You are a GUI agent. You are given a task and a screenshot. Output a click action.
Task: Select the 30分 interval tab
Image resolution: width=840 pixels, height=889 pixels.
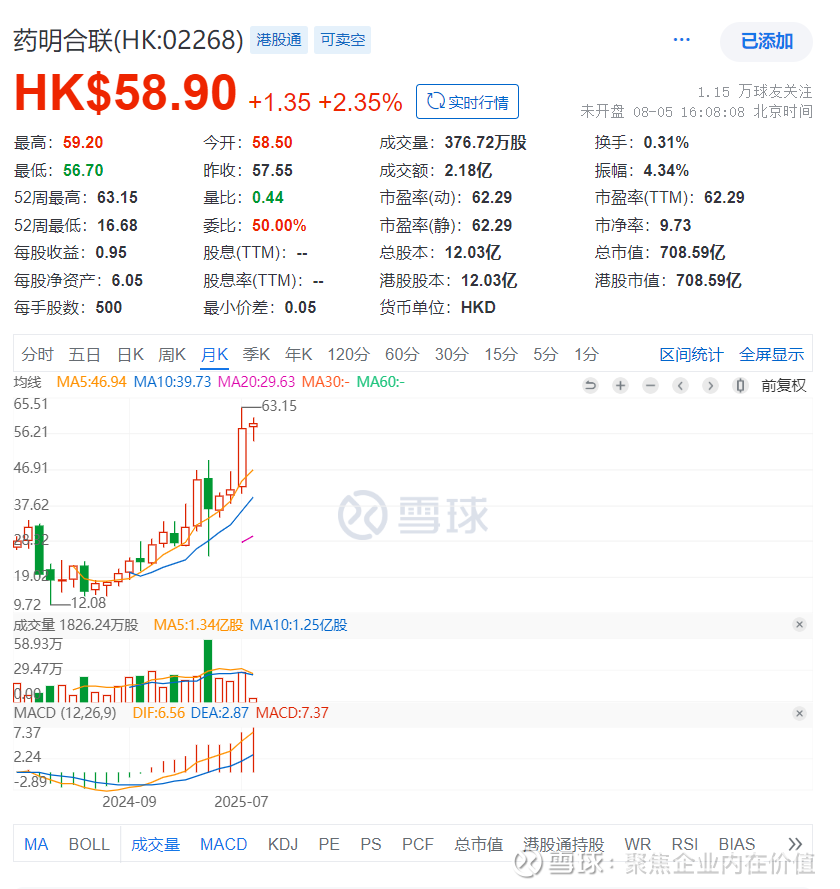(452, 354)
